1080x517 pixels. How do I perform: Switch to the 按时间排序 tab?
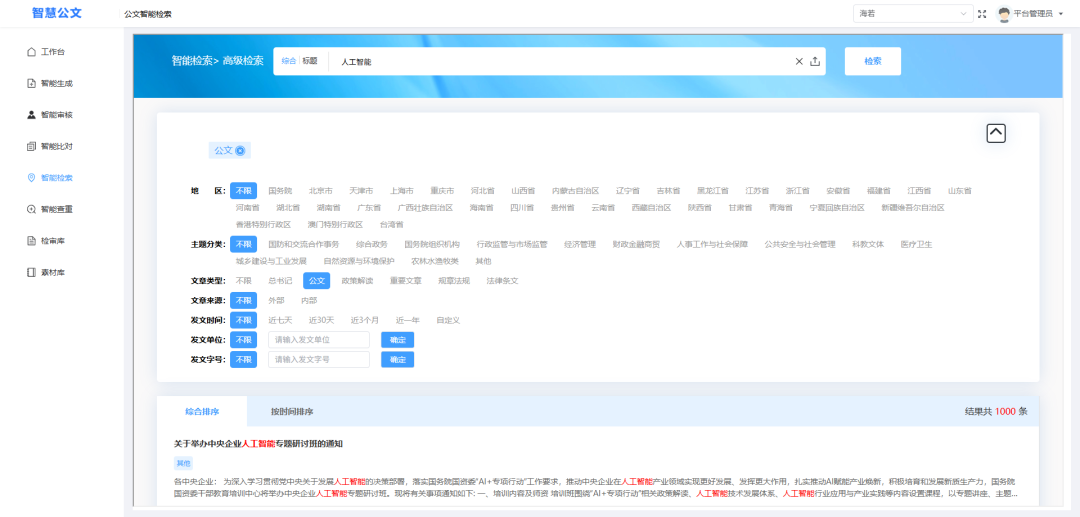[292, 411]
